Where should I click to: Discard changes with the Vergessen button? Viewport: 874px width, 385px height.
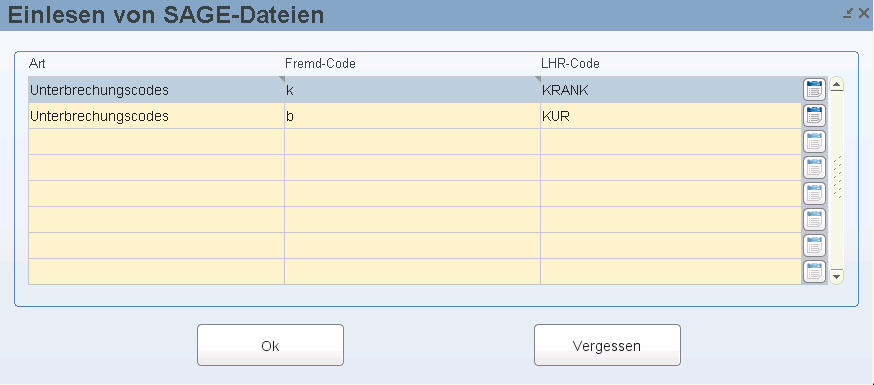coord(607,345)
